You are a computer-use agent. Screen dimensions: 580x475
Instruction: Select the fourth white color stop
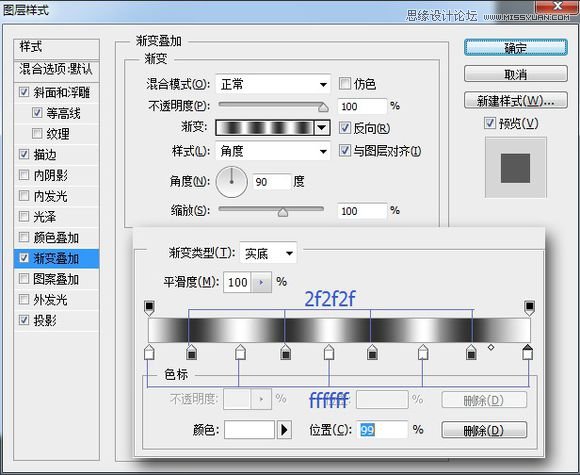423,352
